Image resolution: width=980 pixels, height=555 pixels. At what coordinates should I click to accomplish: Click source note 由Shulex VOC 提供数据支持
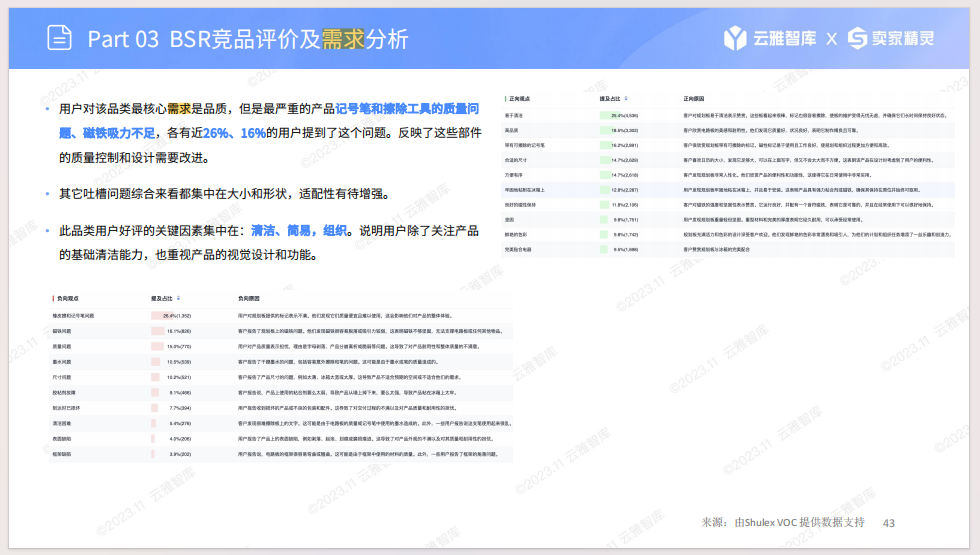799,522
